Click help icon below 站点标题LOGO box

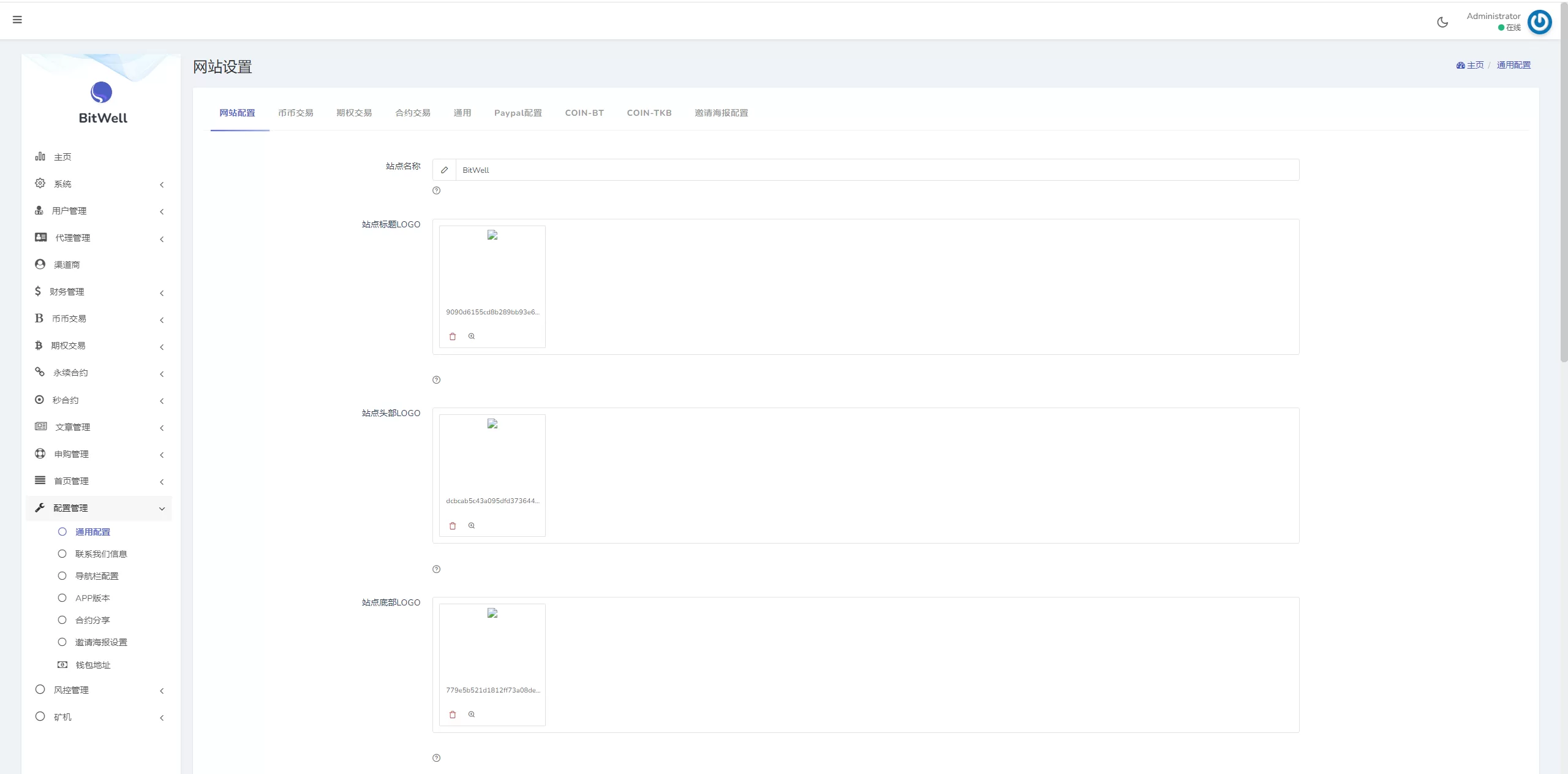tap(437, 380)
